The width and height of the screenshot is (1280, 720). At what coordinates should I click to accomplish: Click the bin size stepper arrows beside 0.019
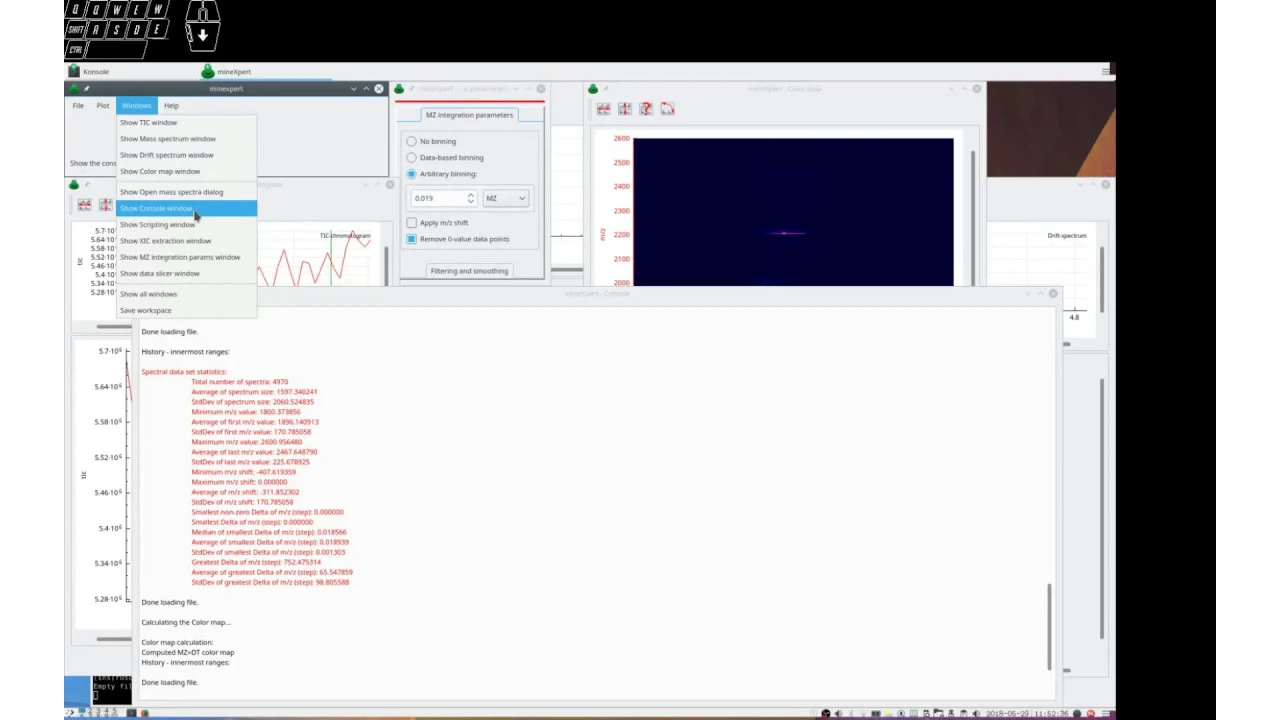[x=470, y=198]
